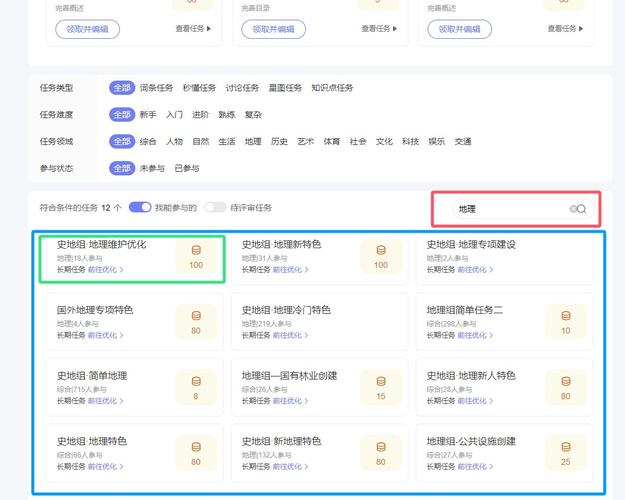This screenshot has height=500, width=625.
Task: Select the 生活 task field
Action: [227, 142]
